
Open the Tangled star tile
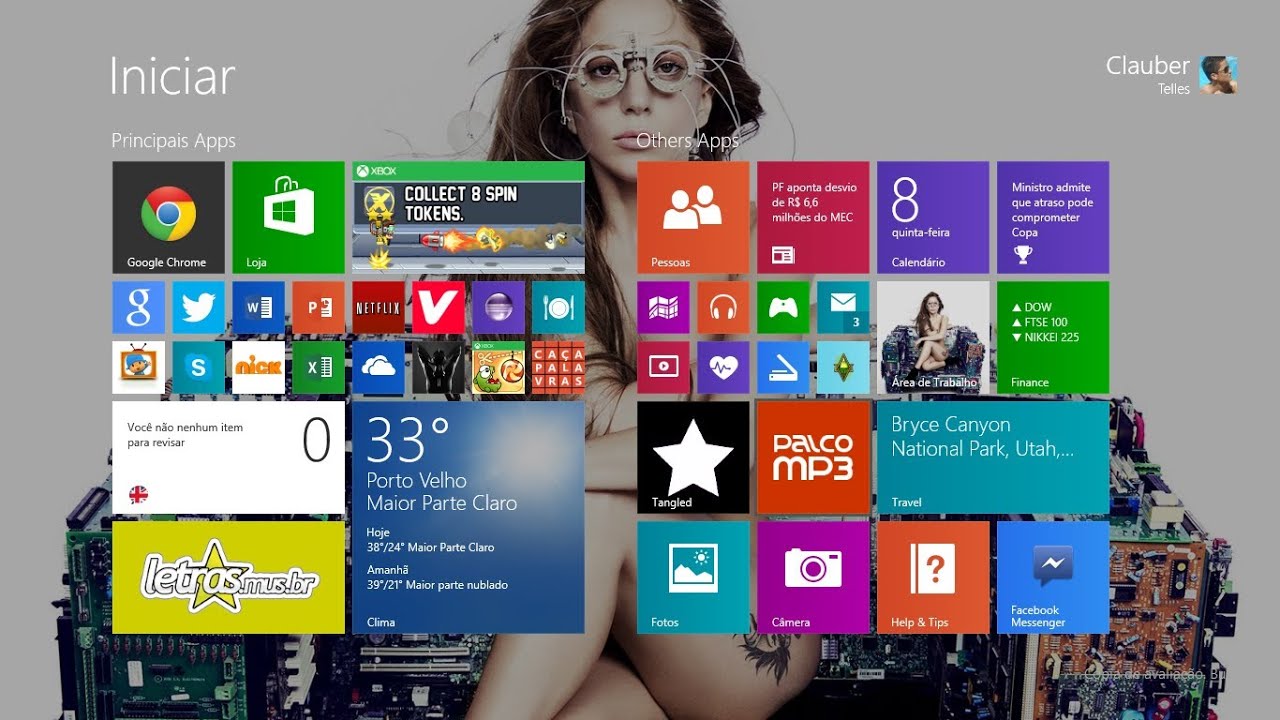coord(693,458)
